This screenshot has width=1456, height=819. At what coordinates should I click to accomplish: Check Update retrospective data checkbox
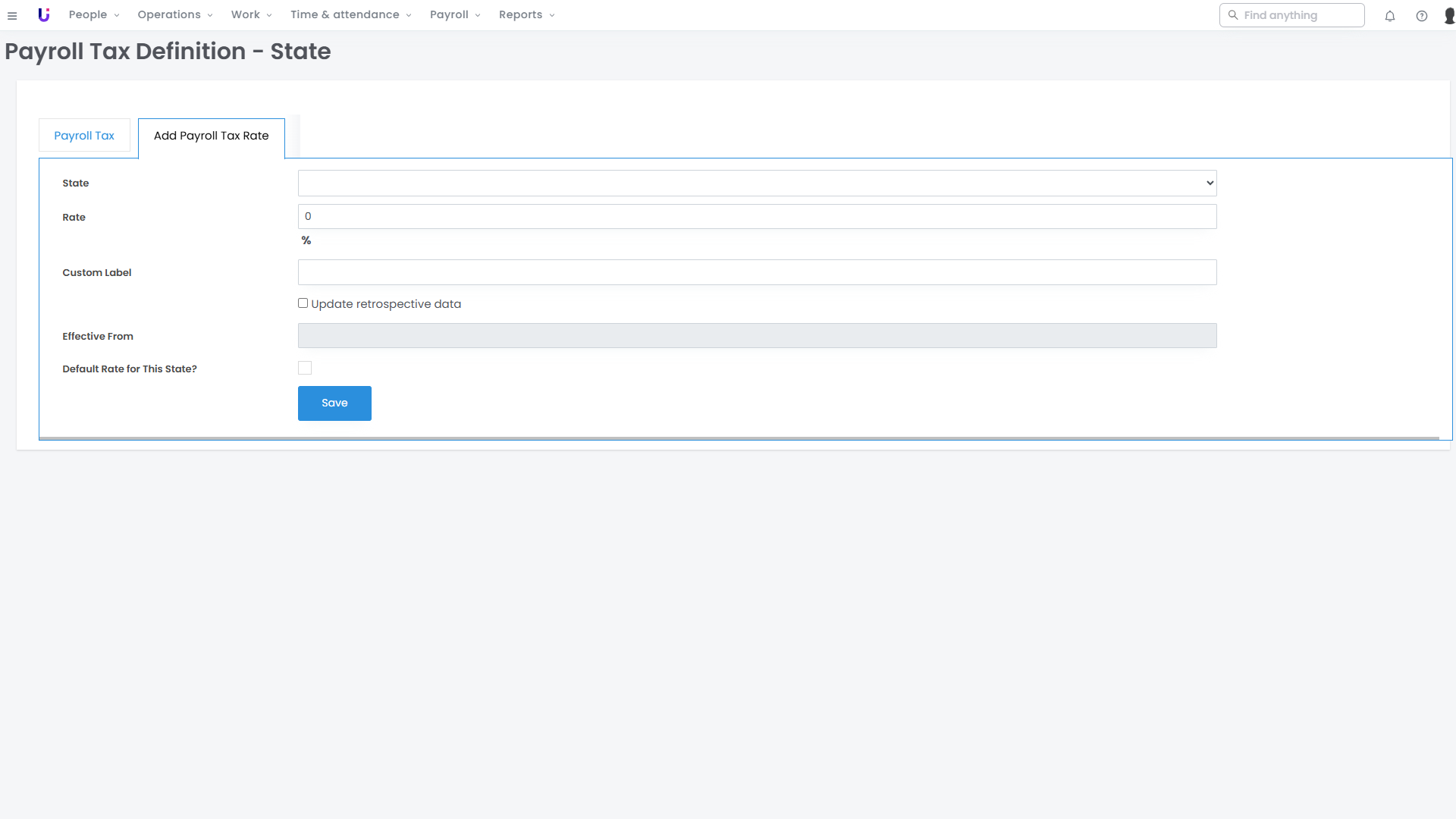click(x=303, y=303)
